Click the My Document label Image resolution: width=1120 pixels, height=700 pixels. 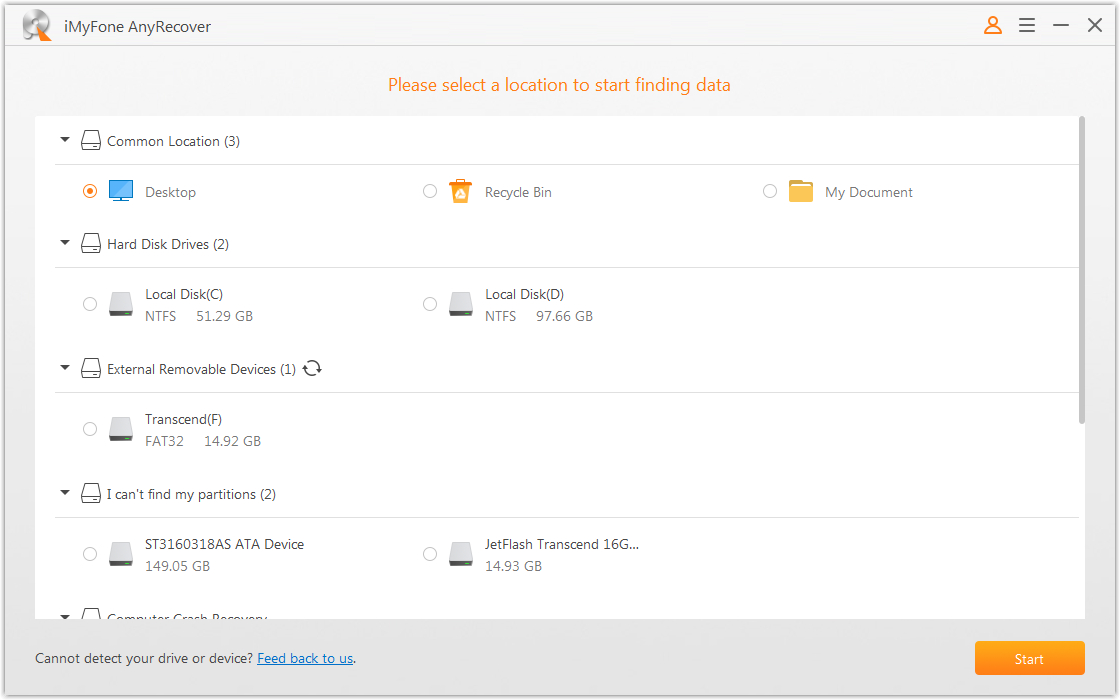tap(869, 192)
